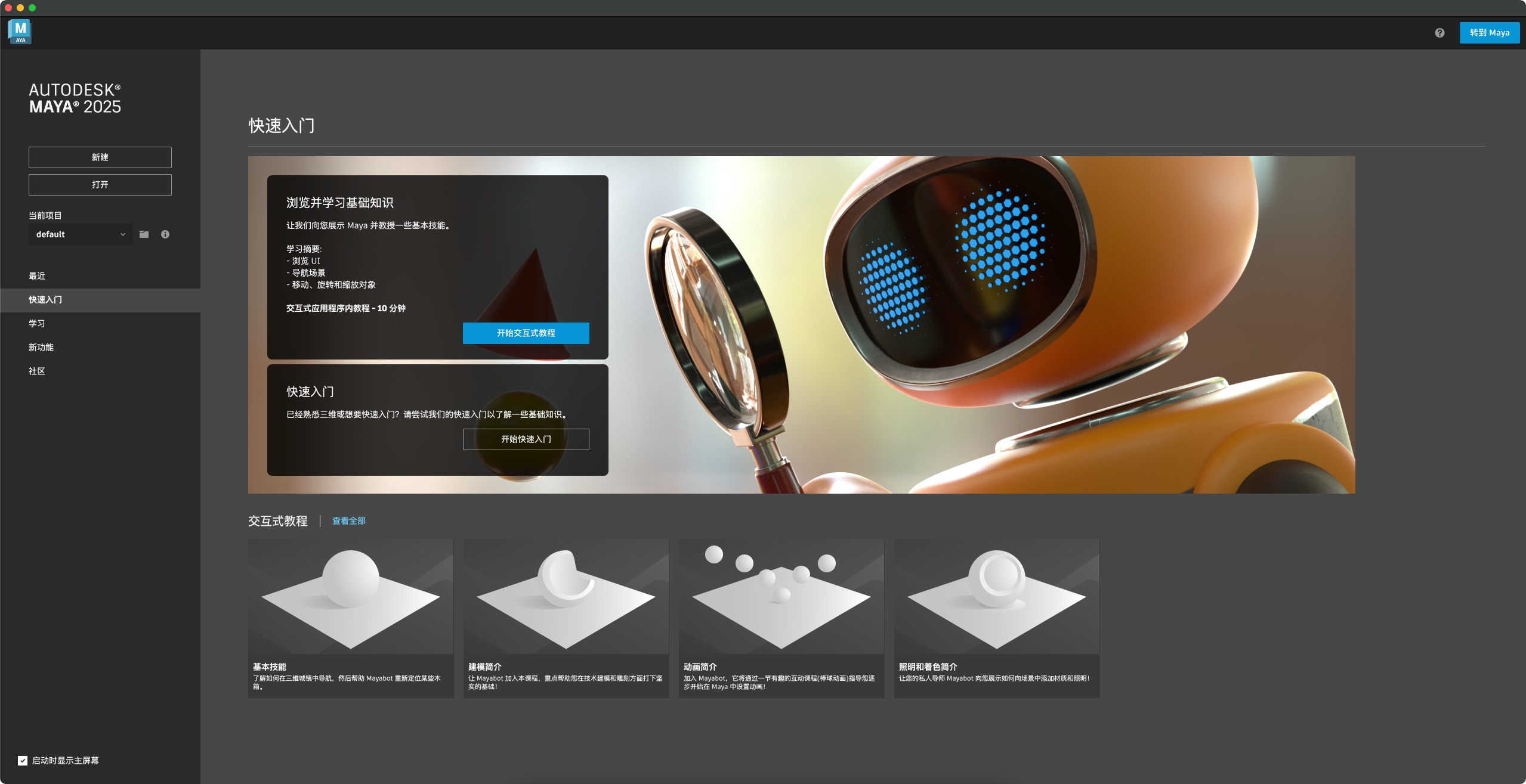Open the 最近 section
Screen dimensions: 1526x784
[x=100, y=275]
